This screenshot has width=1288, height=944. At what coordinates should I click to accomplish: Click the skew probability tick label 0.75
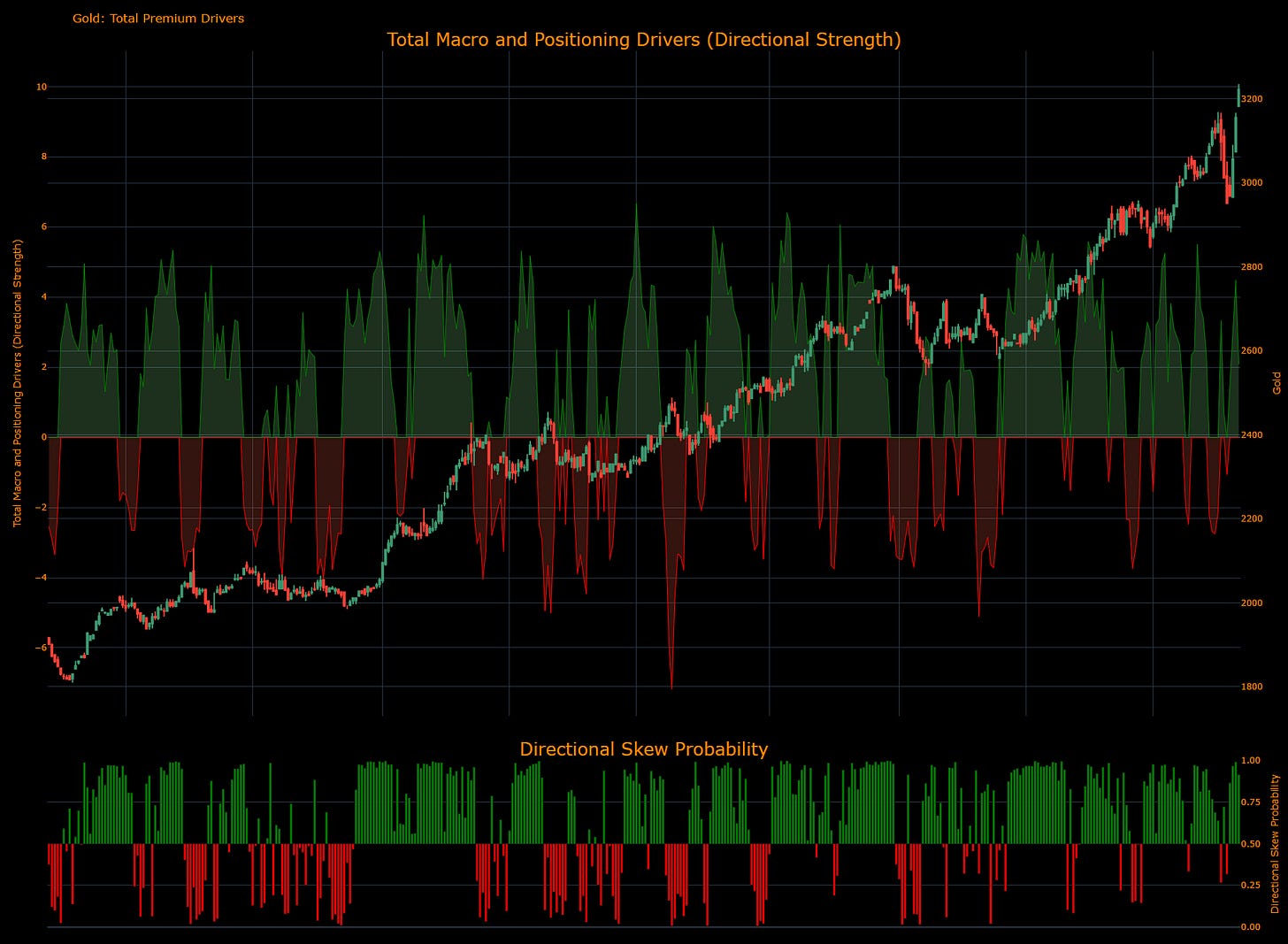1251,802
